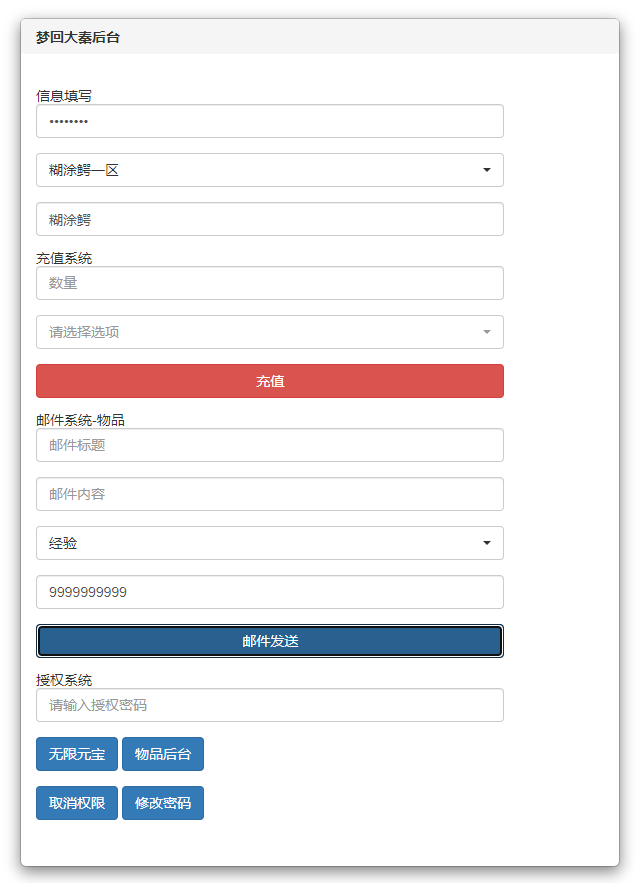Viewport: 636px width, 883px height.
Task: Click the 修改密码 button
Action: 163,804
